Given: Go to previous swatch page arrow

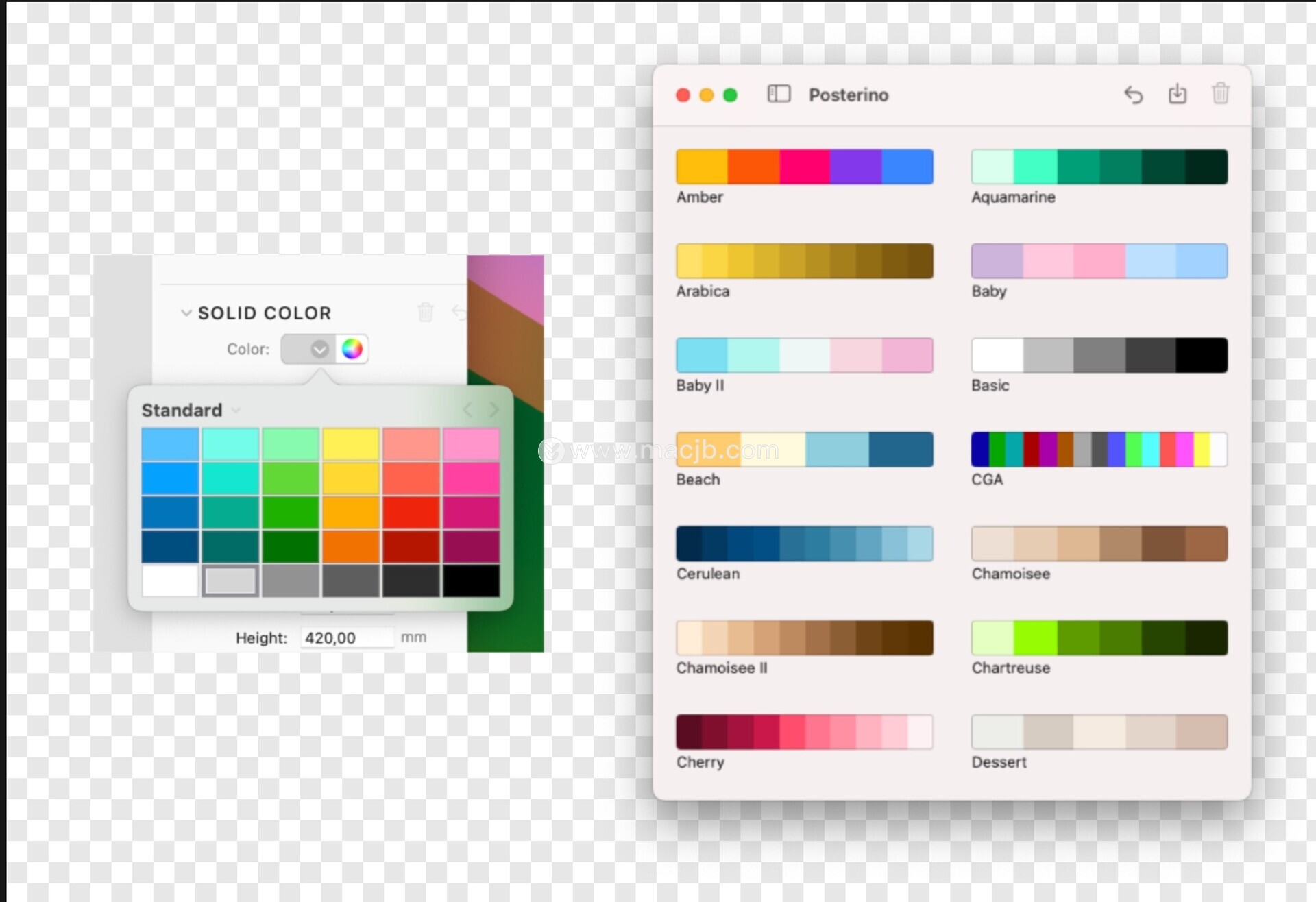Looking at the screenshot, I should coord(468,410).
